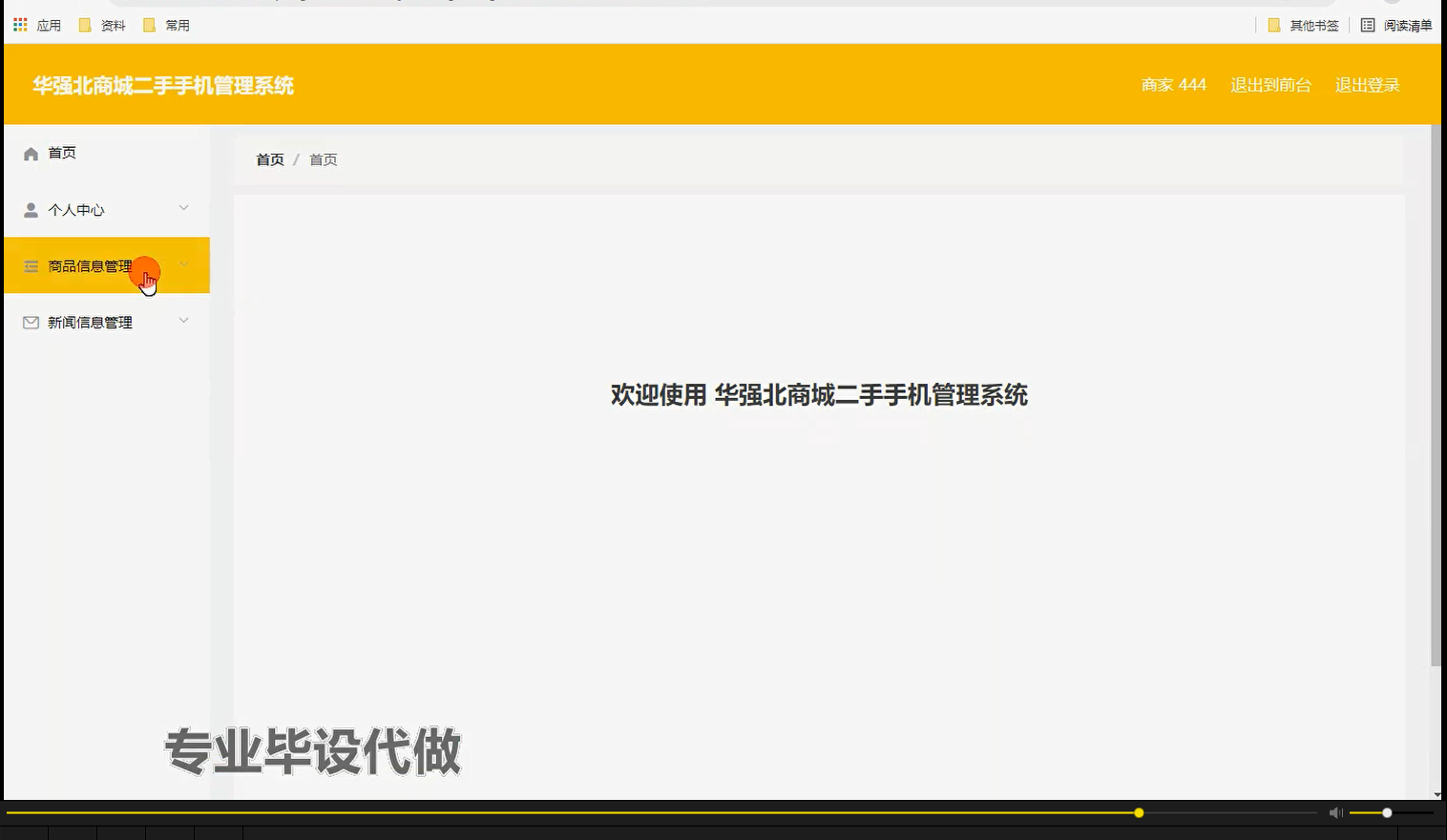Click the home icon beside 首页
The width and height of the screenshot is (1447, 840).
(x=30, y=152)
